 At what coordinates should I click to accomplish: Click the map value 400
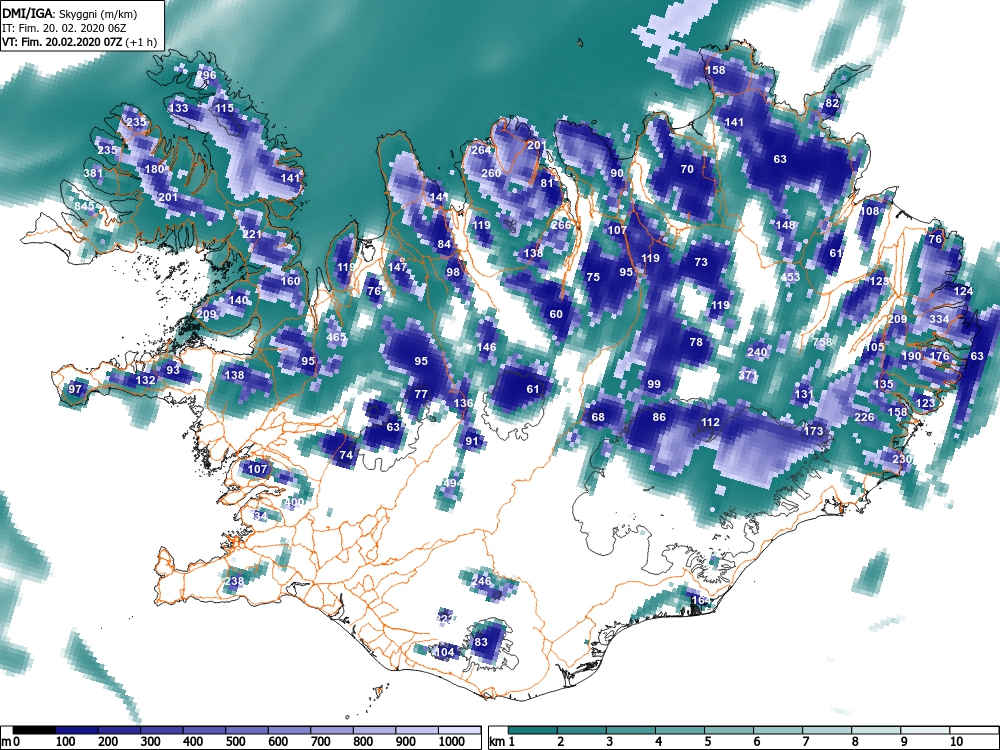pyautogui.click(x=294, y=503)
